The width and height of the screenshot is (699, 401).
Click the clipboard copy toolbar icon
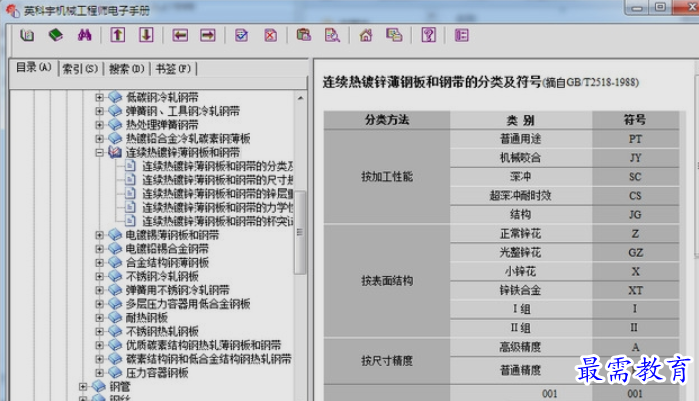[304, 35]
